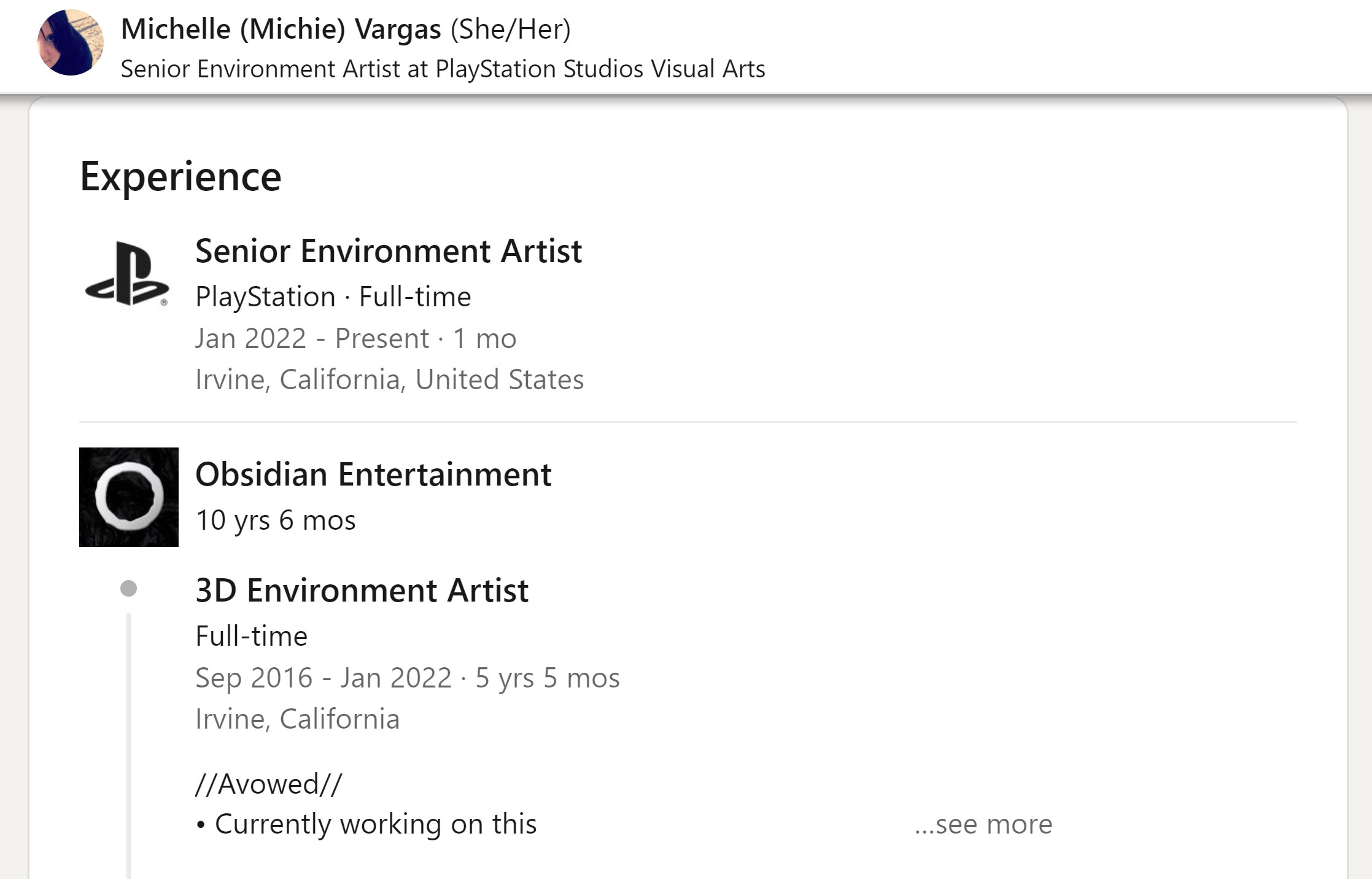The image size is (1372, 879).
Task: Click the //Avowed// project text
Action: point(269,784)
